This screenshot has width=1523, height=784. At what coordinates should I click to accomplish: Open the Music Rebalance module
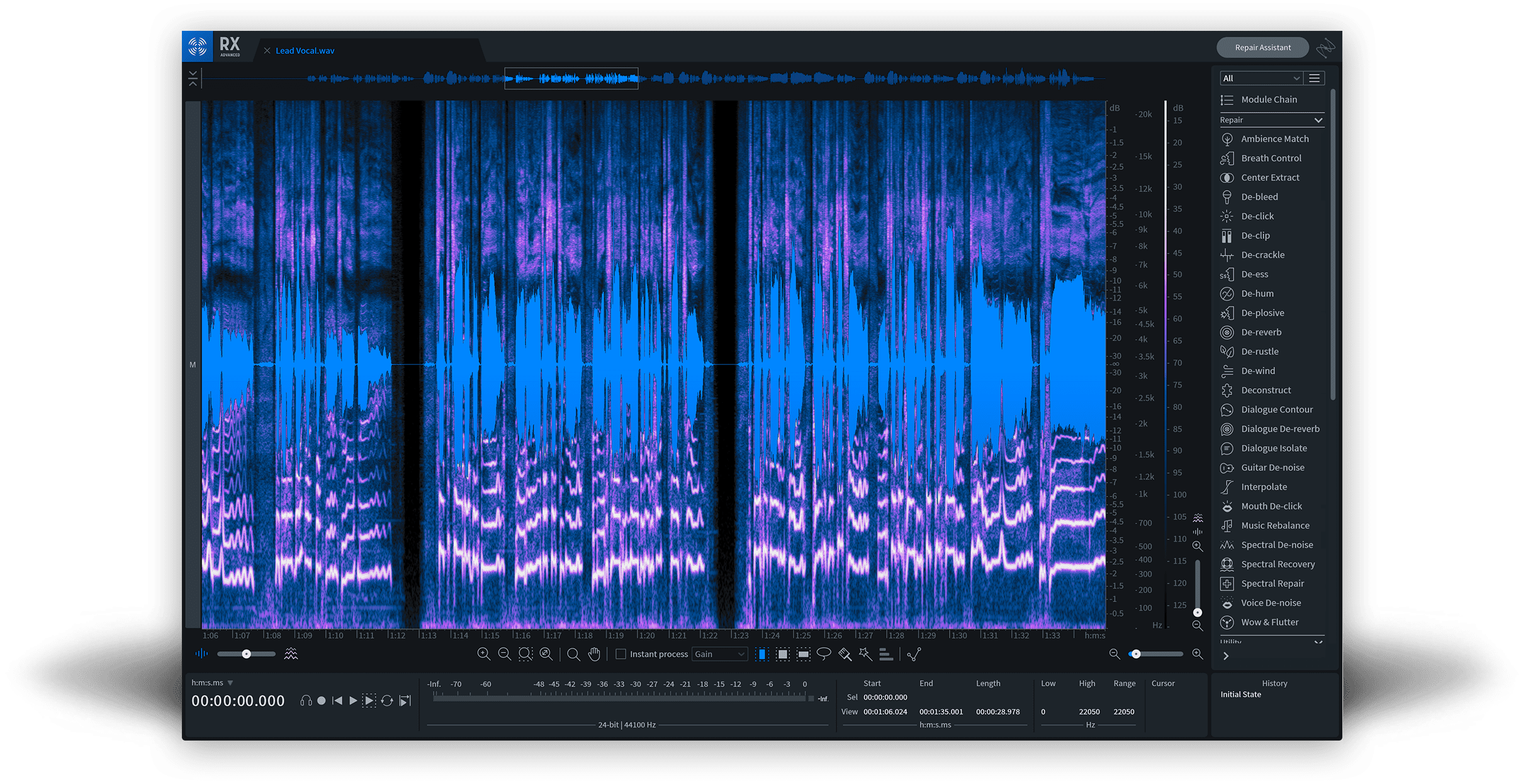1271,525
